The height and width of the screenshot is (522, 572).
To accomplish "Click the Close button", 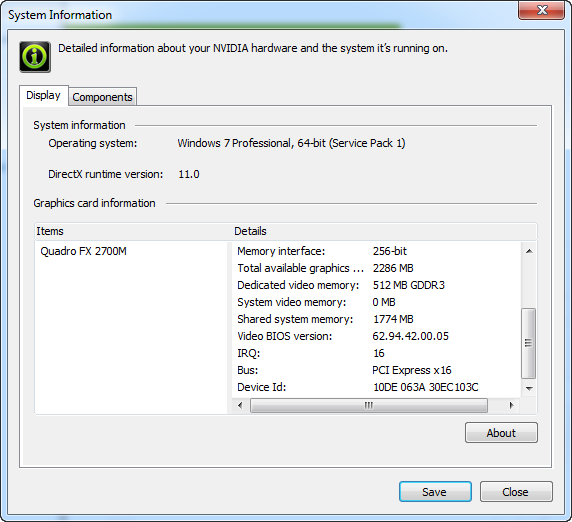I will [x=516, y=492].
